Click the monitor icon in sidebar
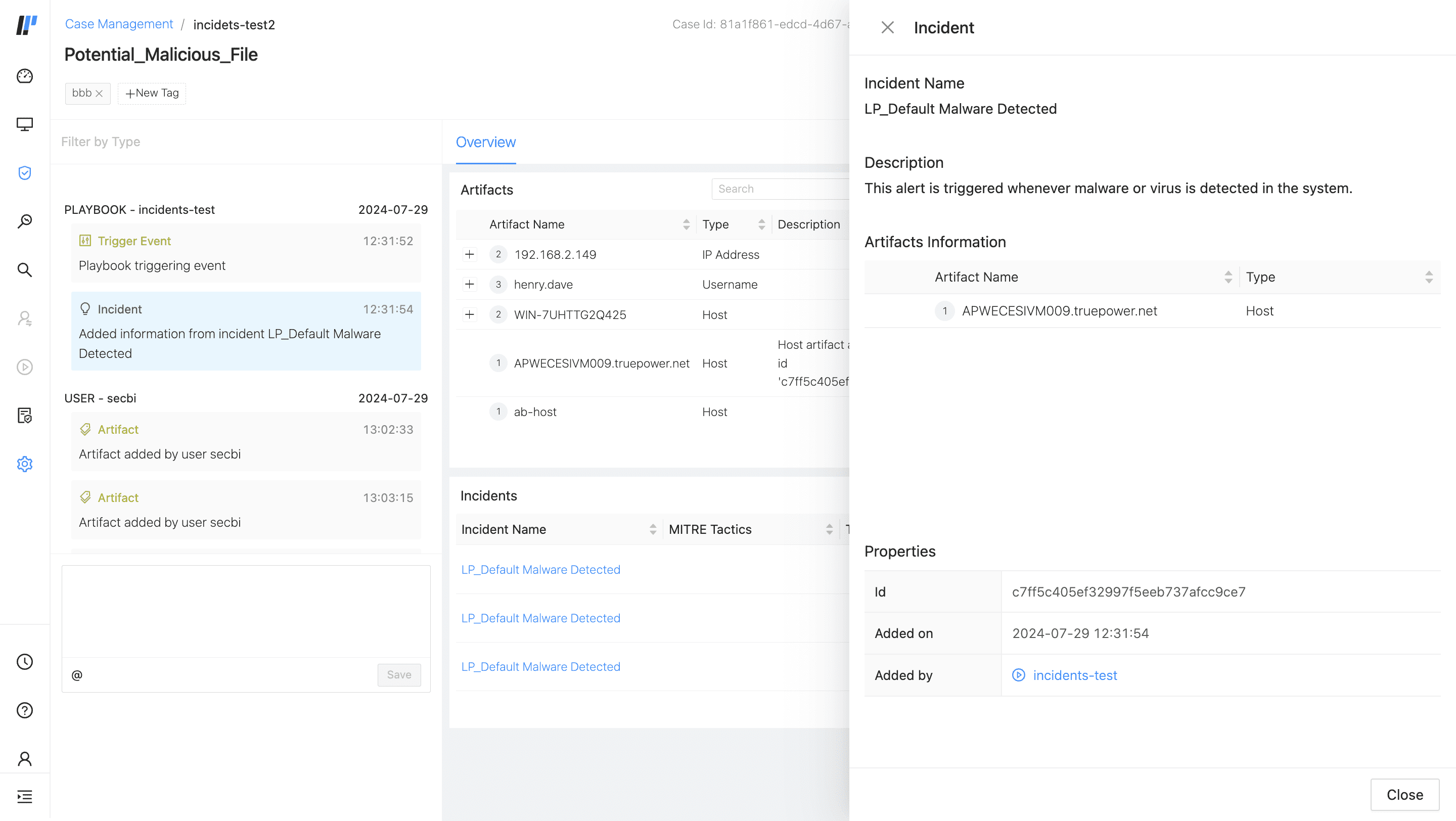 coord(24,124)
